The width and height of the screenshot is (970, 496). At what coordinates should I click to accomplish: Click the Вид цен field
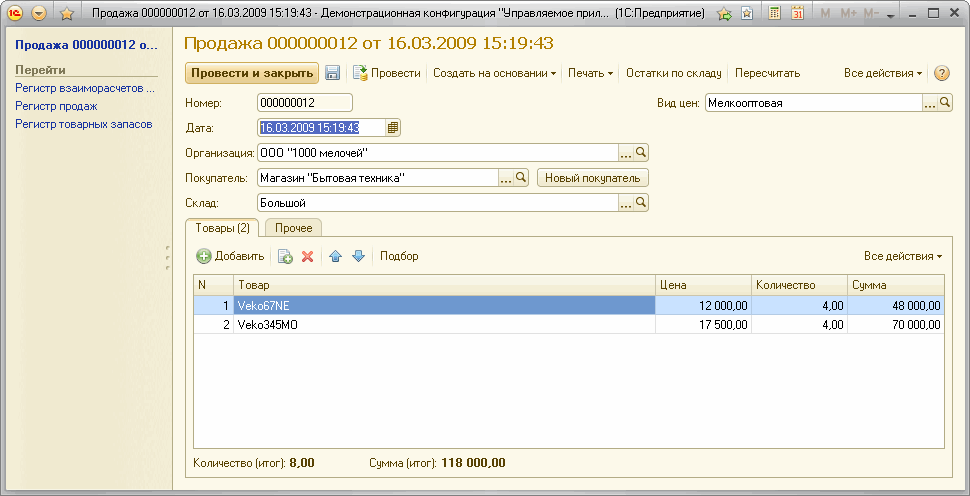[813, 103]
